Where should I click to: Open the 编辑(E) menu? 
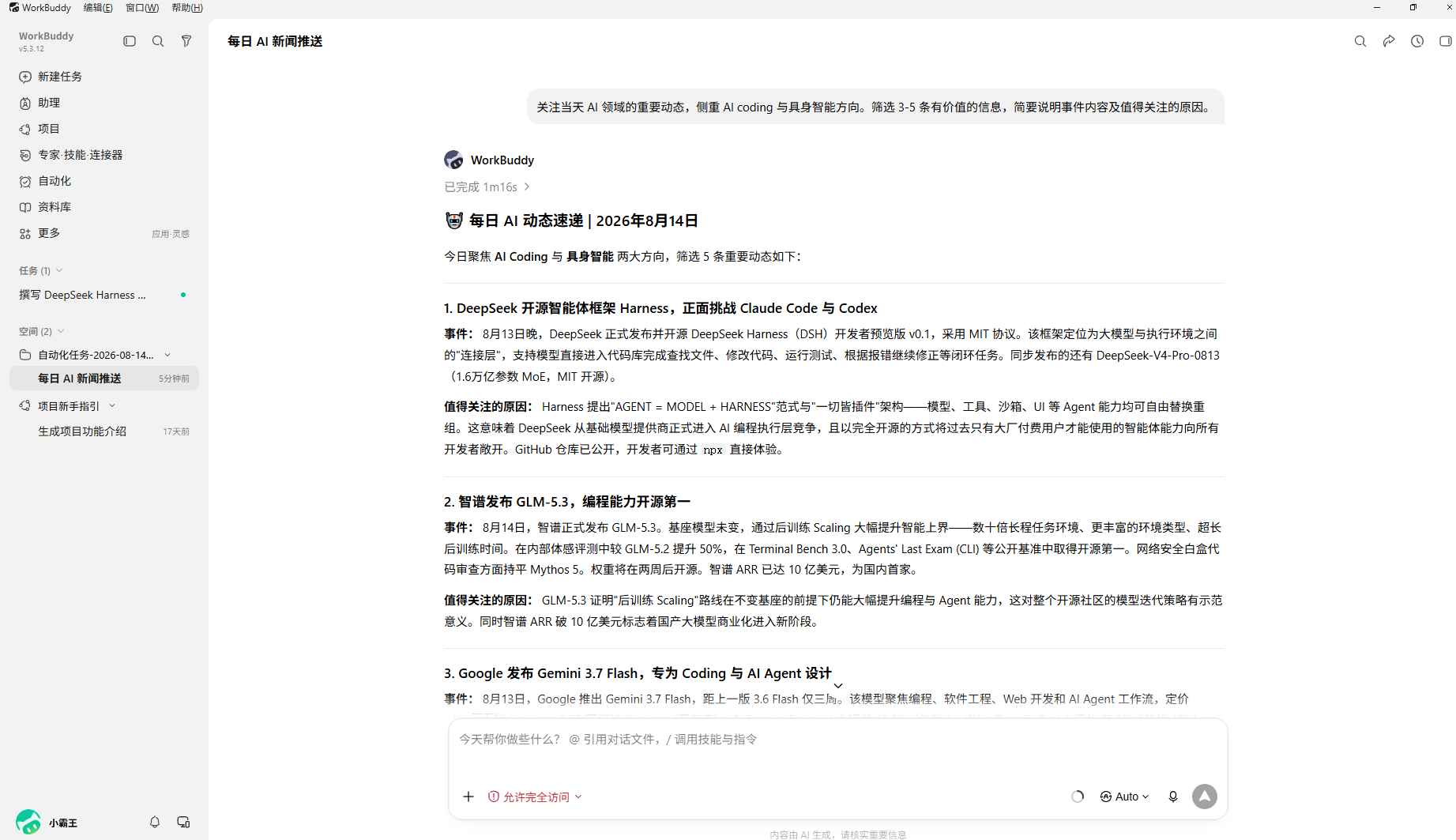click(x=98, y=8)
